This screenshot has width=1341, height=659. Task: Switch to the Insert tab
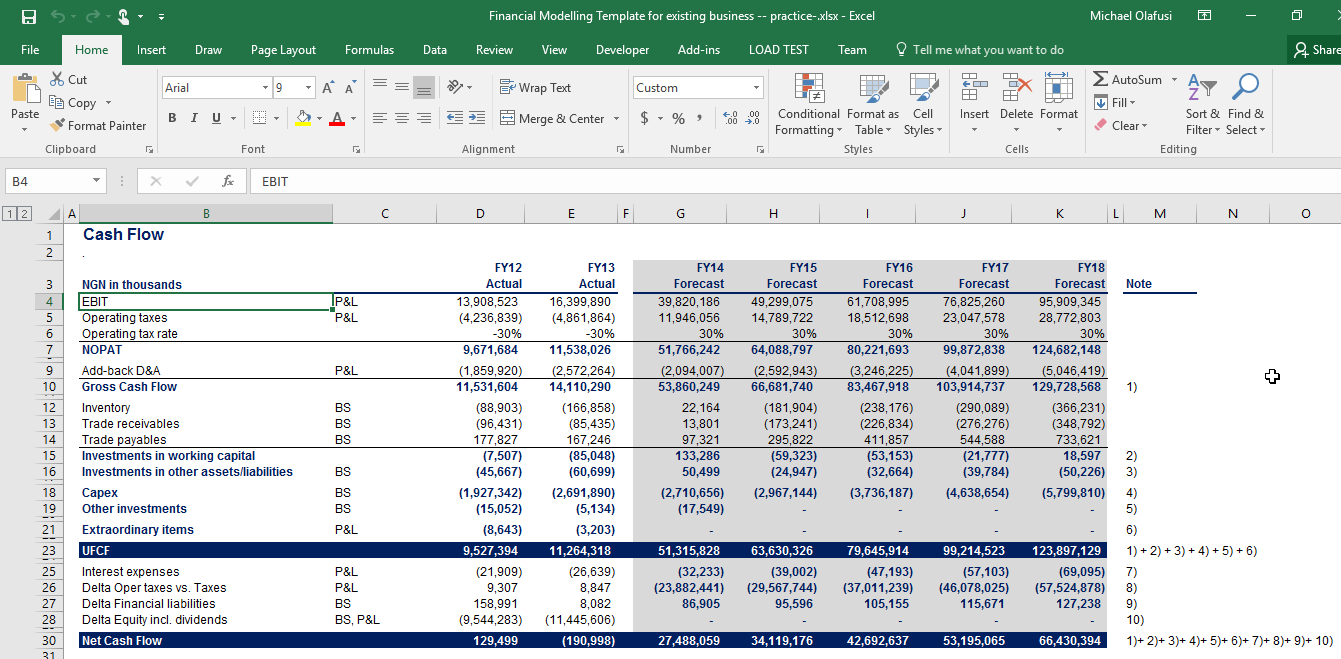click(151, 50)
